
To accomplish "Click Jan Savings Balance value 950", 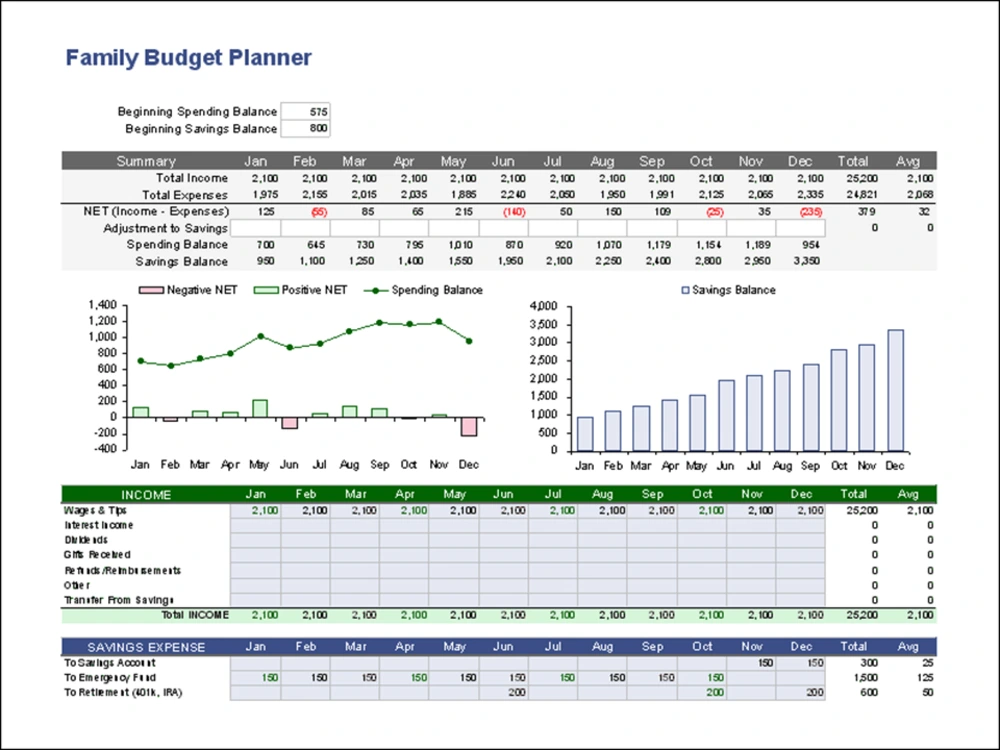I will click(265, 261).
